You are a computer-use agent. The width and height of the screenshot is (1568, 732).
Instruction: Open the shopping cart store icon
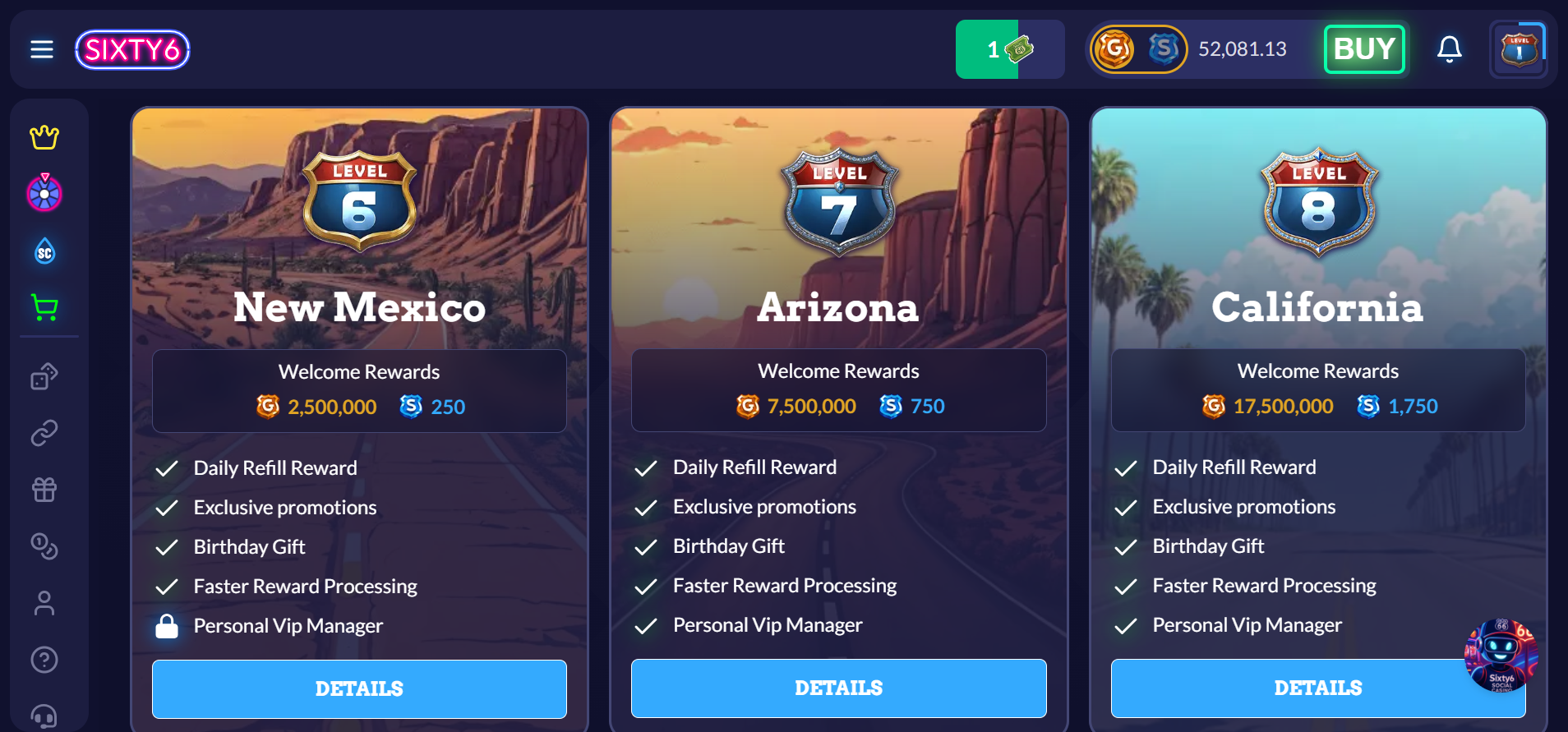click(x=44, y=307)
